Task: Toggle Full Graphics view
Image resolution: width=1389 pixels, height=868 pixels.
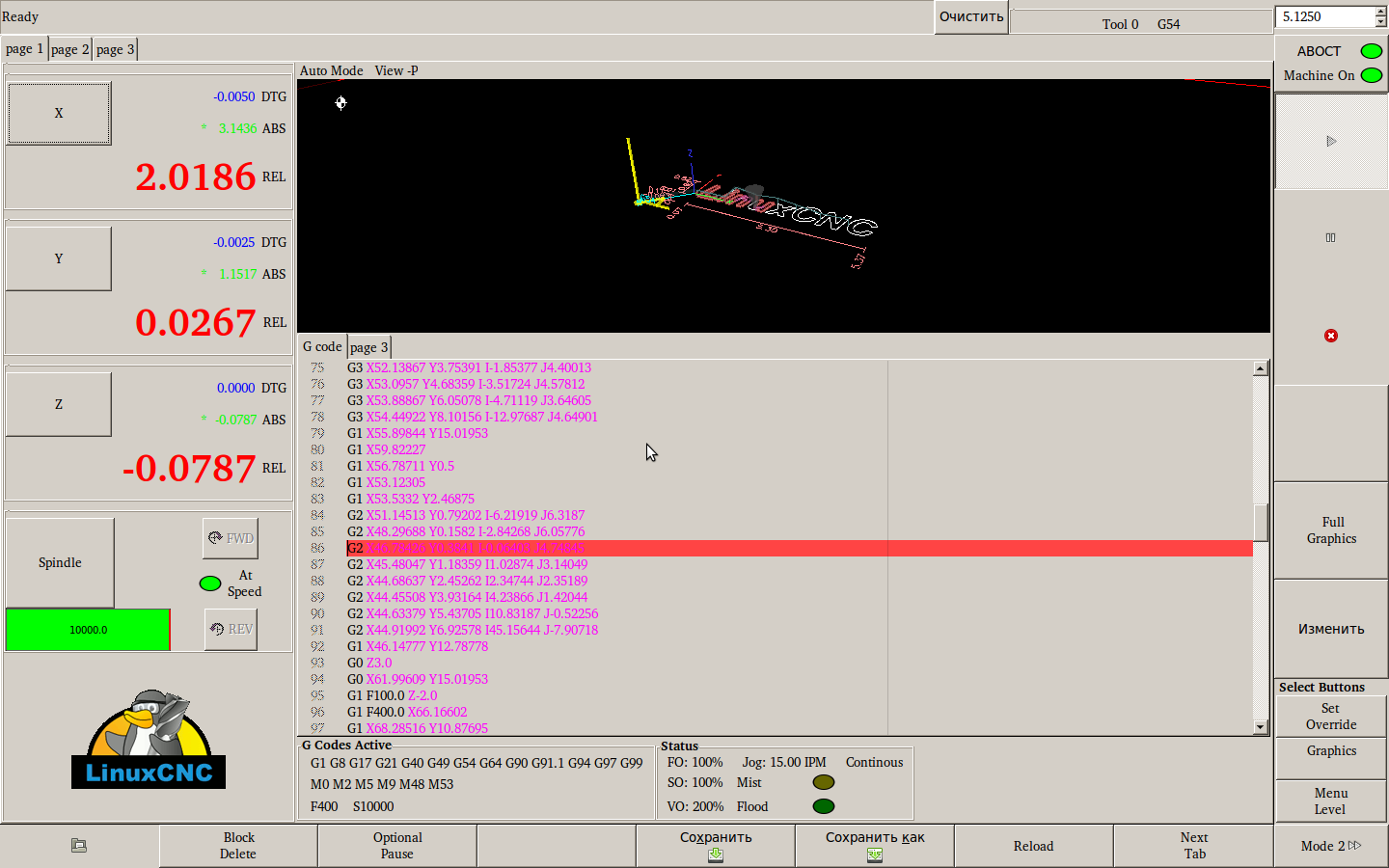Action: (1331, 530)
